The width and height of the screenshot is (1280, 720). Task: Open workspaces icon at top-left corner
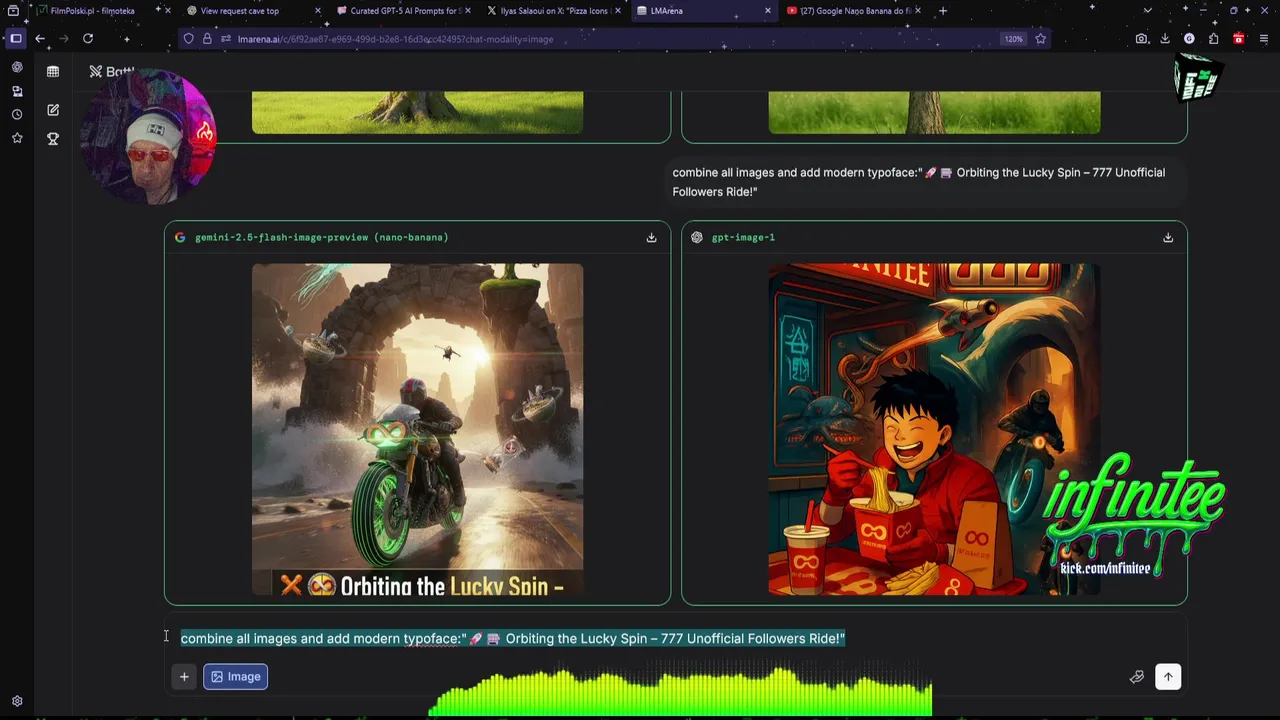pyautogui.click(x=13, y=11)
